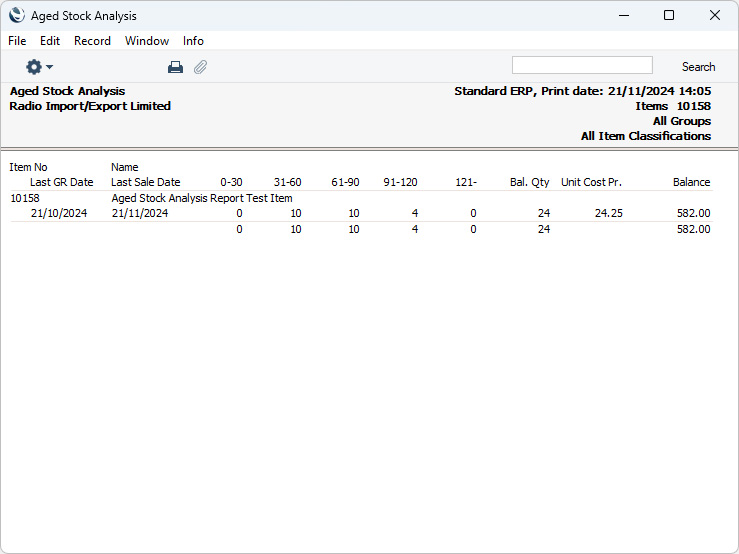Click last GR date 21/10/2024

(59, 213)
